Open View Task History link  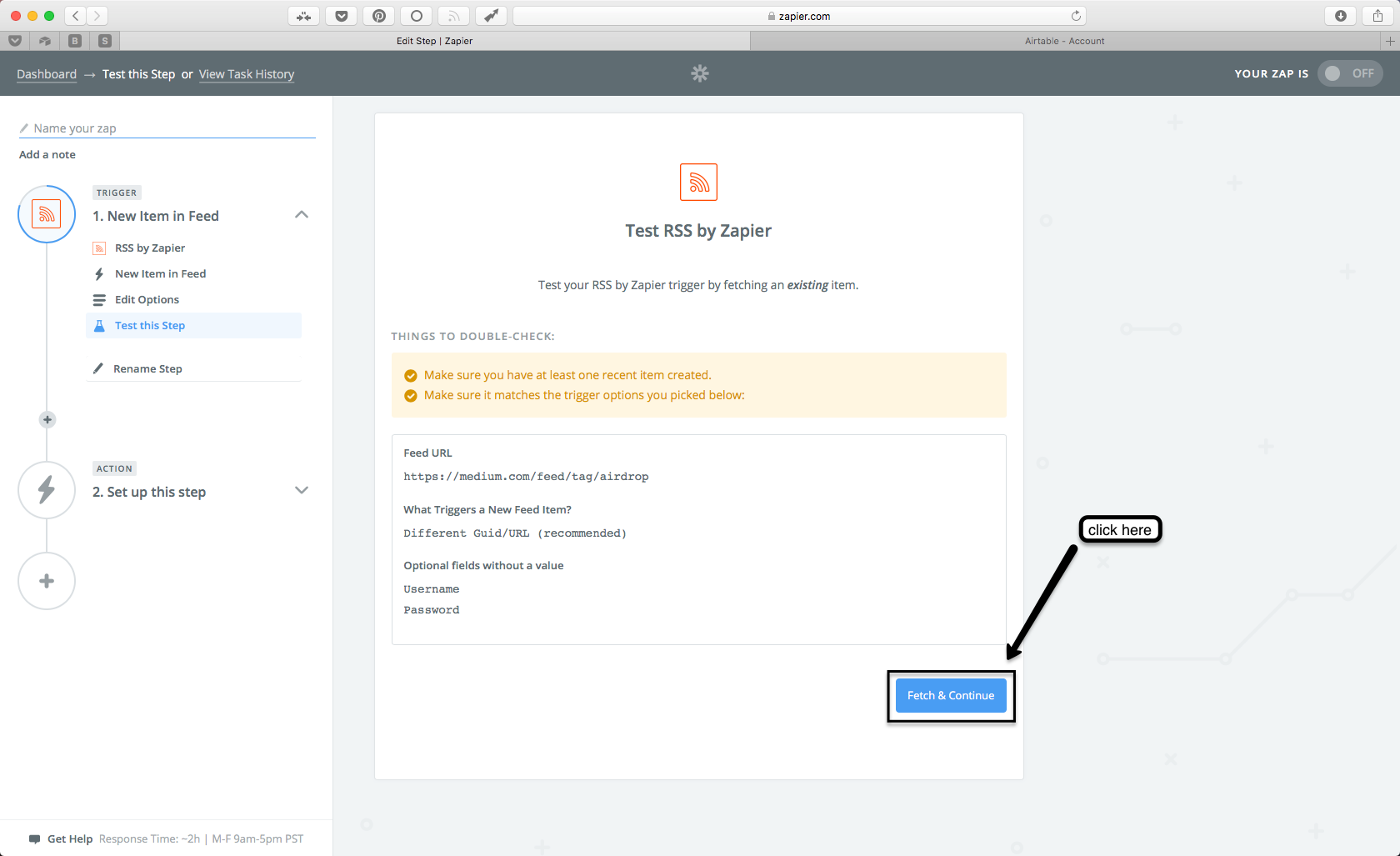tap(247, 74)
